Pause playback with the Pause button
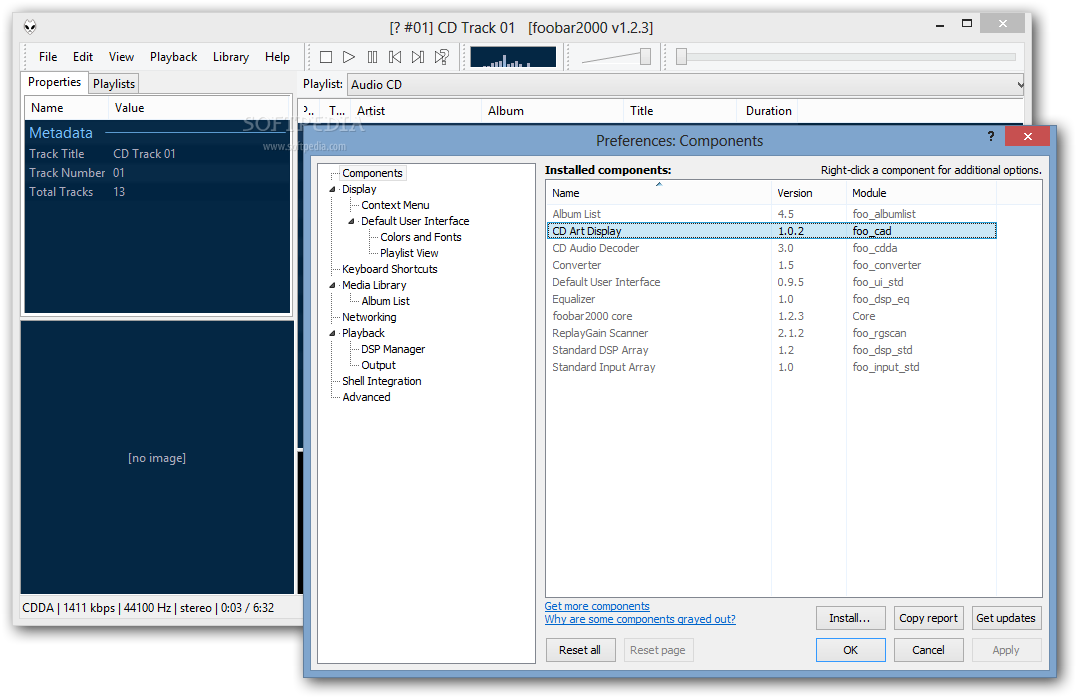Viewport: 1077px width, 698px height. click(x=372, y=57)
